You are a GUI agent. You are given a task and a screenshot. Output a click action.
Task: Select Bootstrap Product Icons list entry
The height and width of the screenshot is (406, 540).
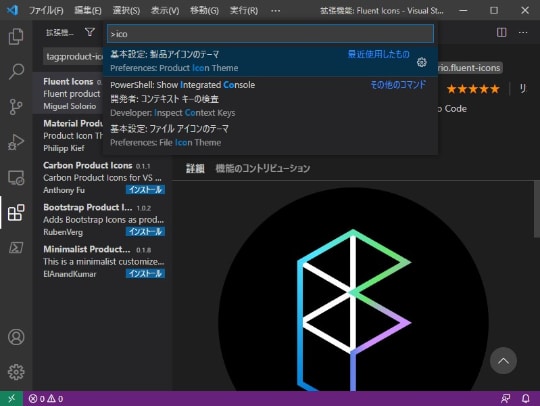point(103,219)
